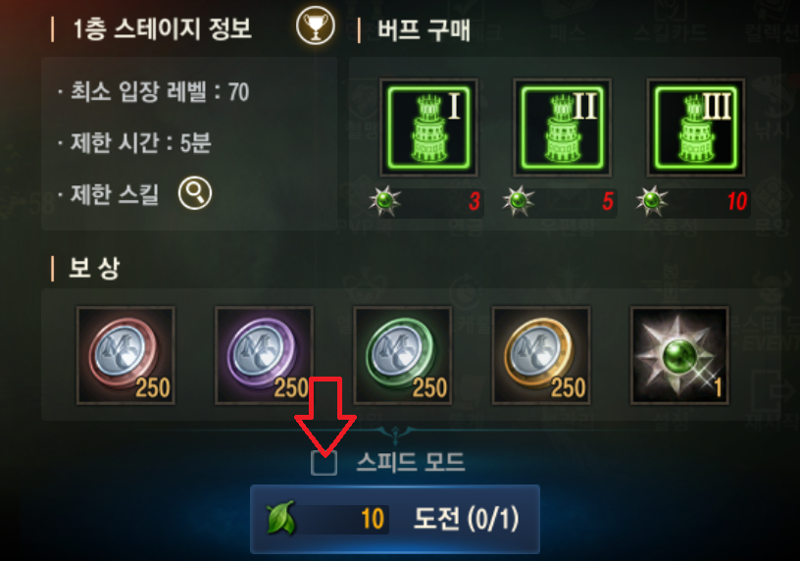The height and width of the screenshot is (561, 800).
Task: Open the trophy ranking icon
Action: [315, 26]
